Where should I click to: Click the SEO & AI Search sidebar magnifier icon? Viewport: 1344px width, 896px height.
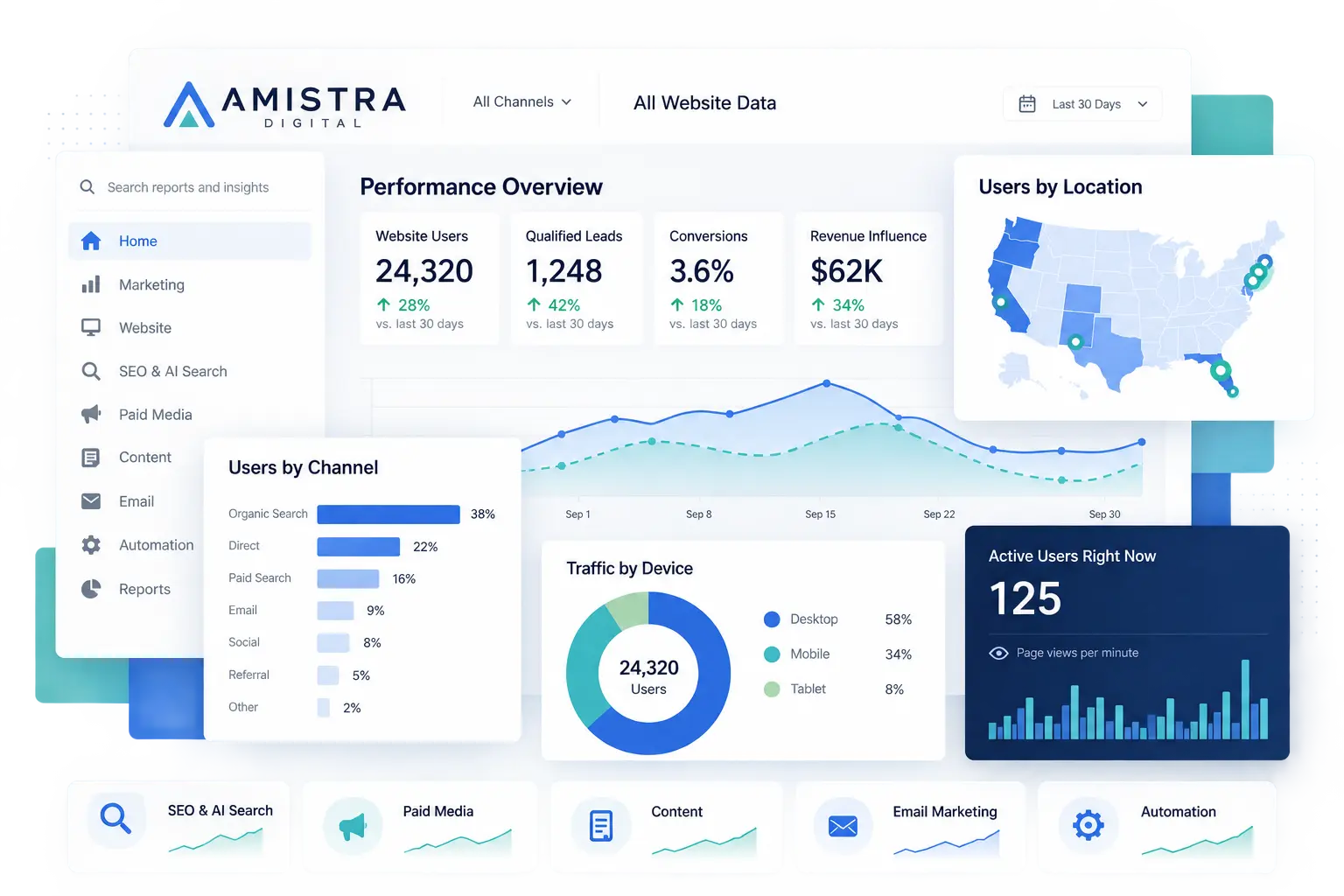(x=91, y=371)
